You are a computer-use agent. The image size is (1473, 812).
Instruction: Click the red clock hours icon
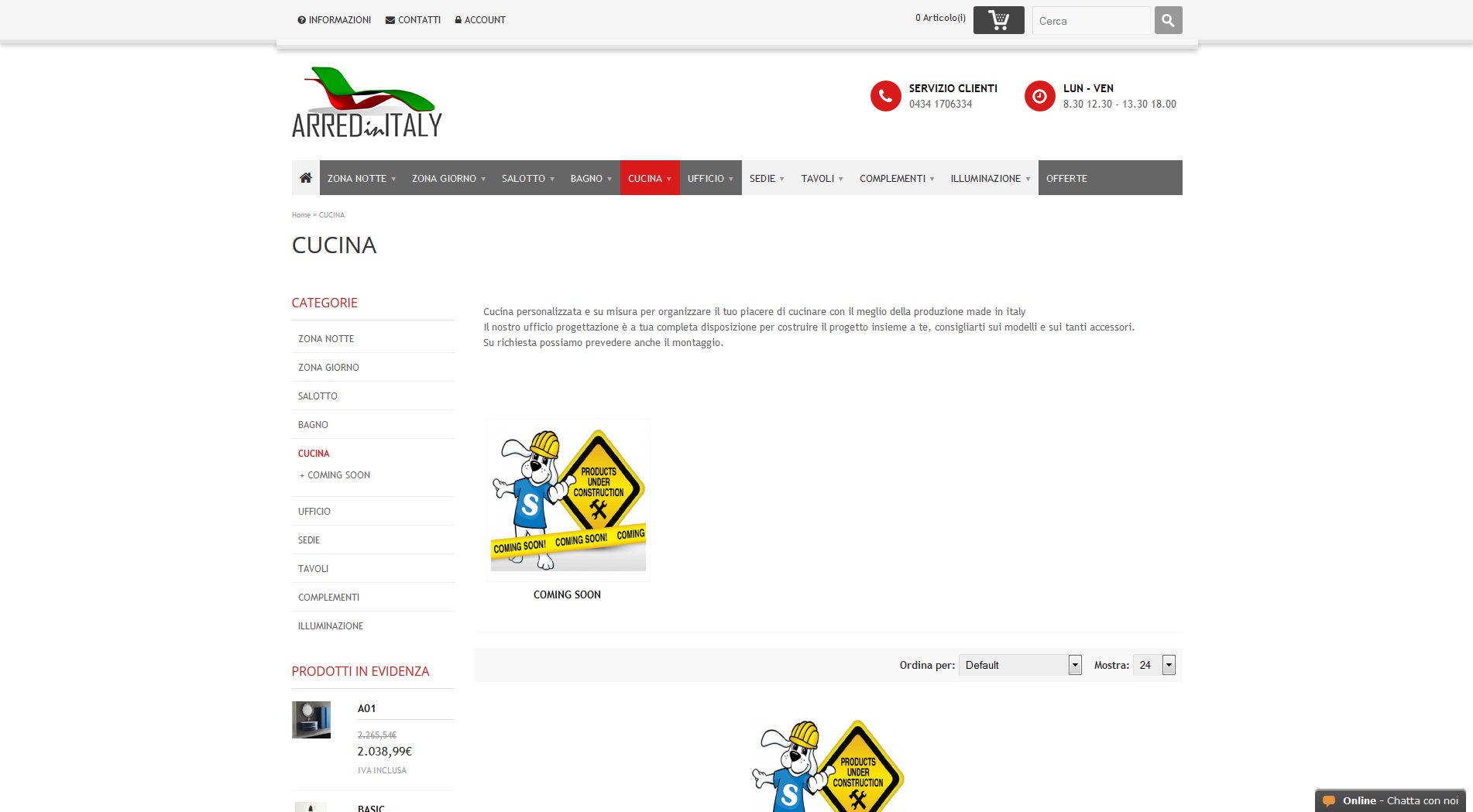click(x=1040, y=96)
